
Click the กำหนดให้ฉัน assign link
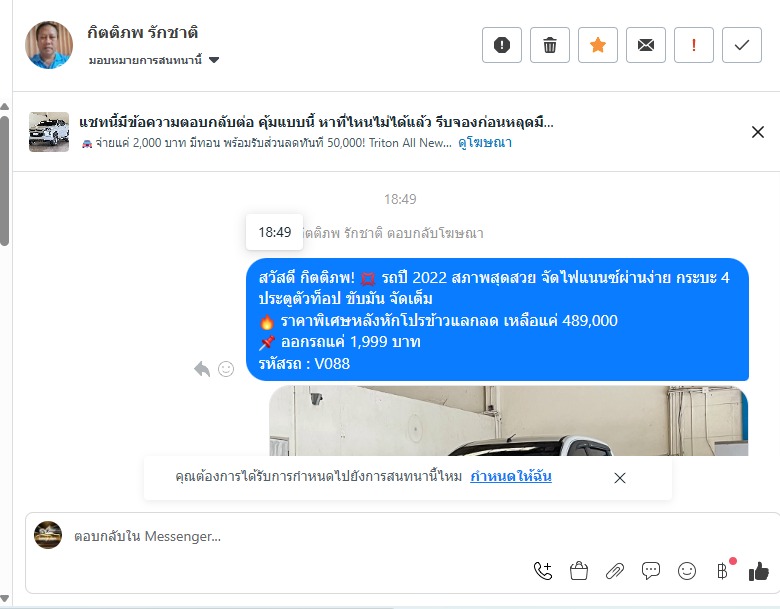click(x=511, y=476)
